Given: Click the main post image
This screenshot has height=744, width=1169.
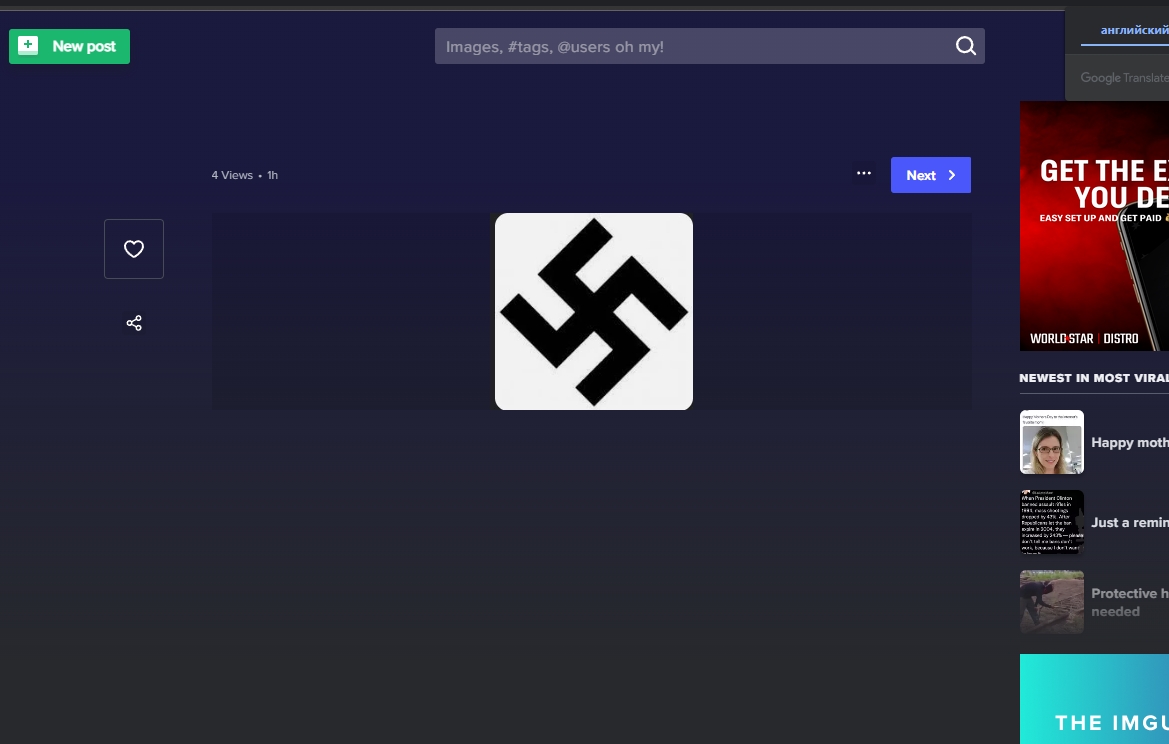Looking at the screenshot, I should point(593,311).
